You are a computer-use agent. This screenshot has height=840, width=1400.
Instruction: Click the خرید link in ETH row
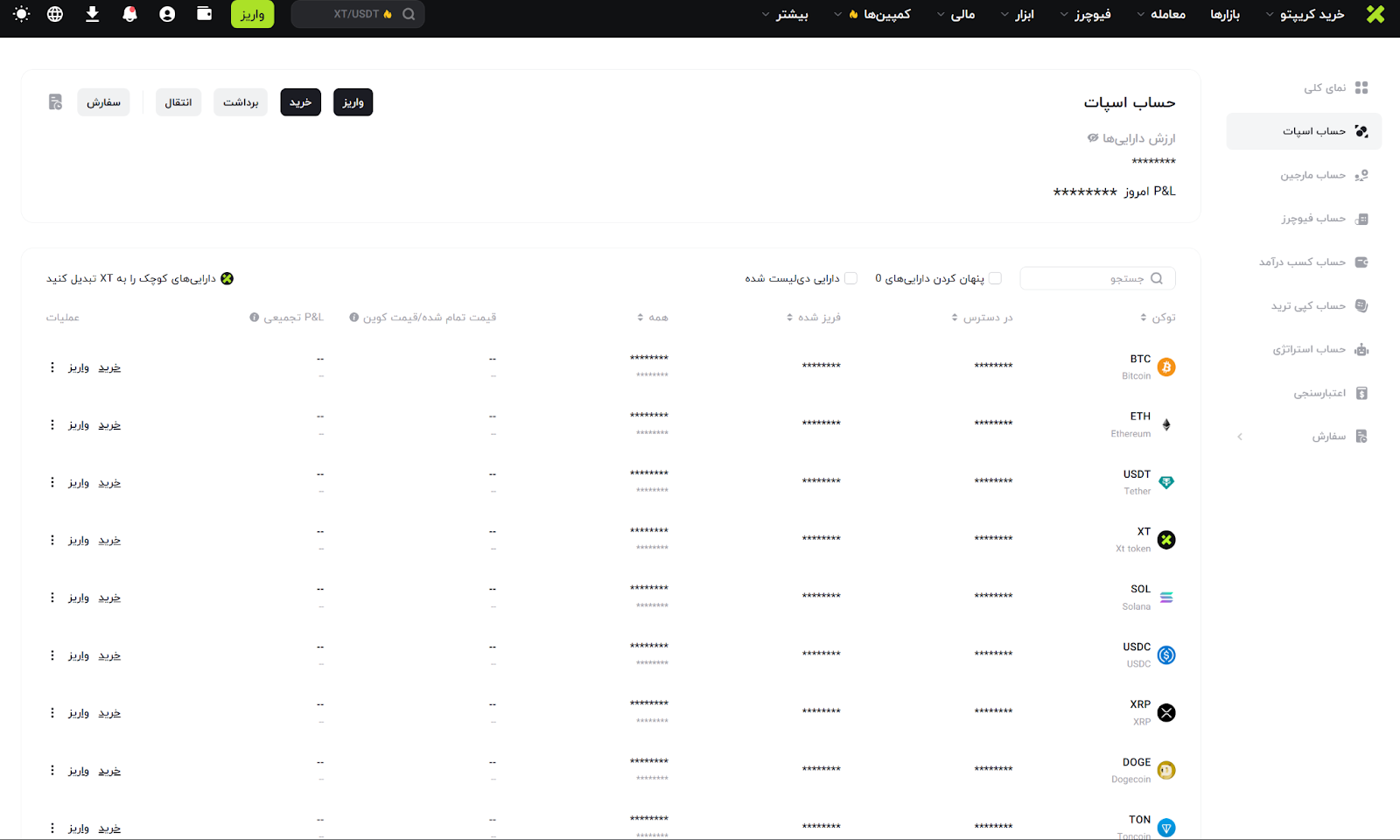(x=109, y=425)
